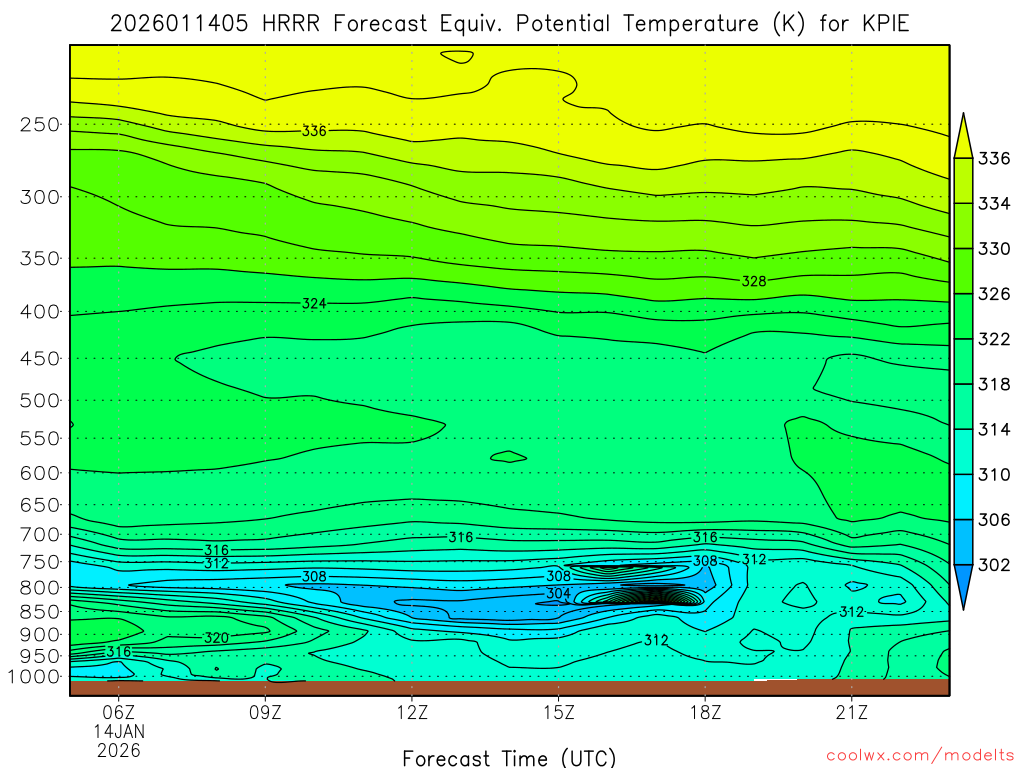The height and width of the screenshot is (768, 1024).
Task: Click the 850 pressure level label
Action: (40, 612)
